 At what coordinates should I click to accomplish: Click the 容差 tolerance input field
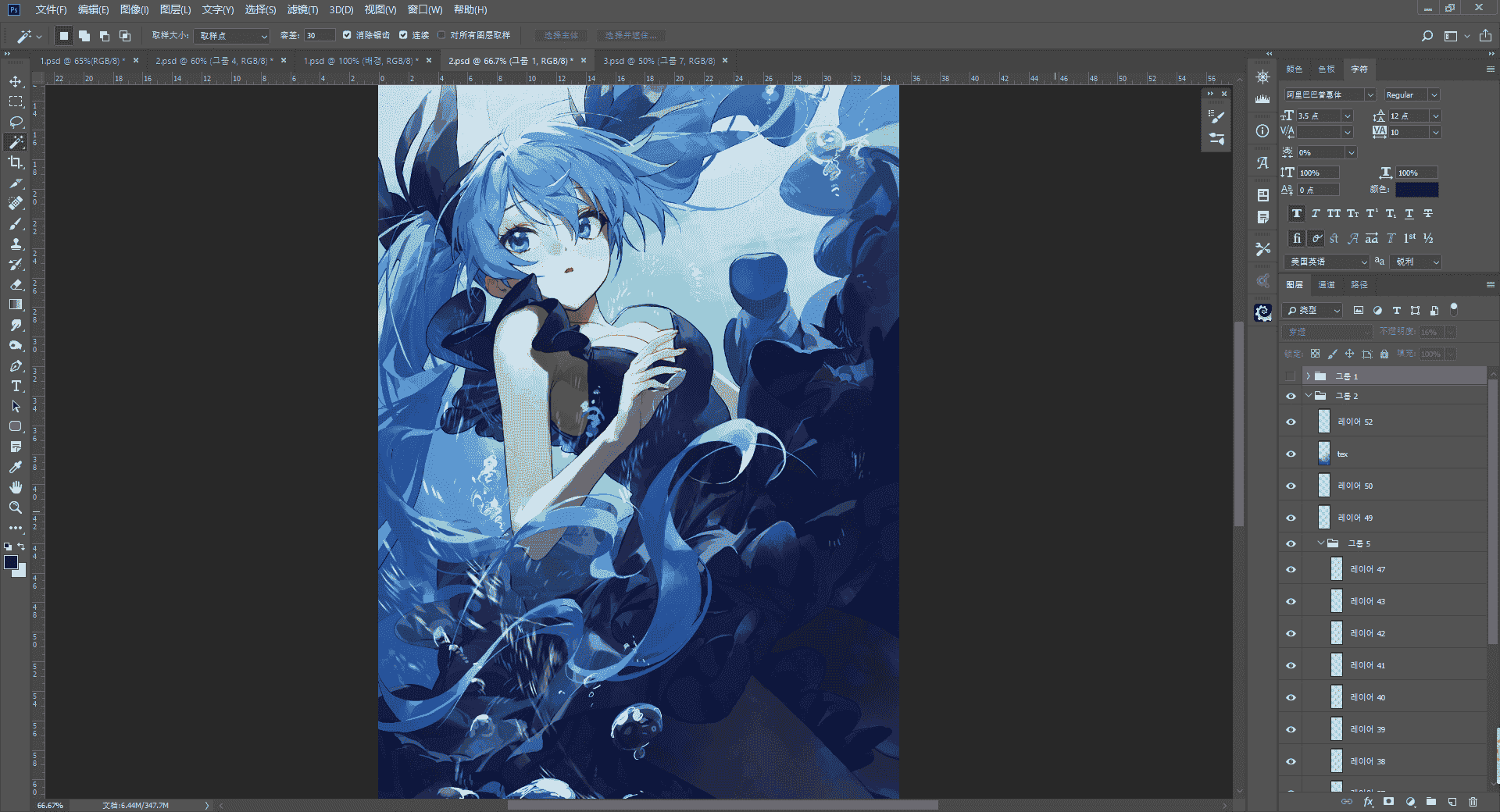click(x=319, y=36)
